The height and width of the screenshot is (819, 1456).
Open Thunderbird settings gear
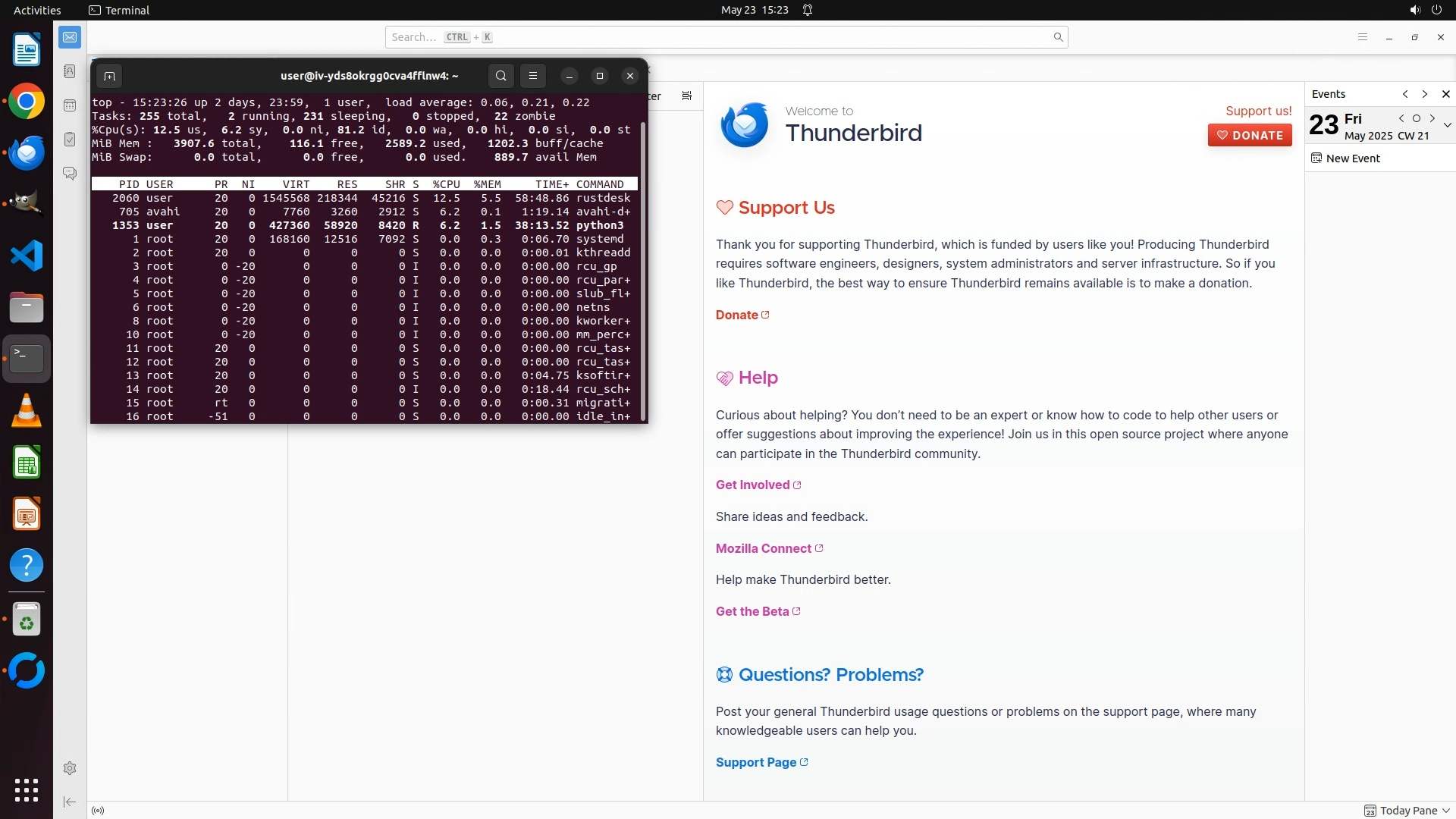(x=70, y=768)
